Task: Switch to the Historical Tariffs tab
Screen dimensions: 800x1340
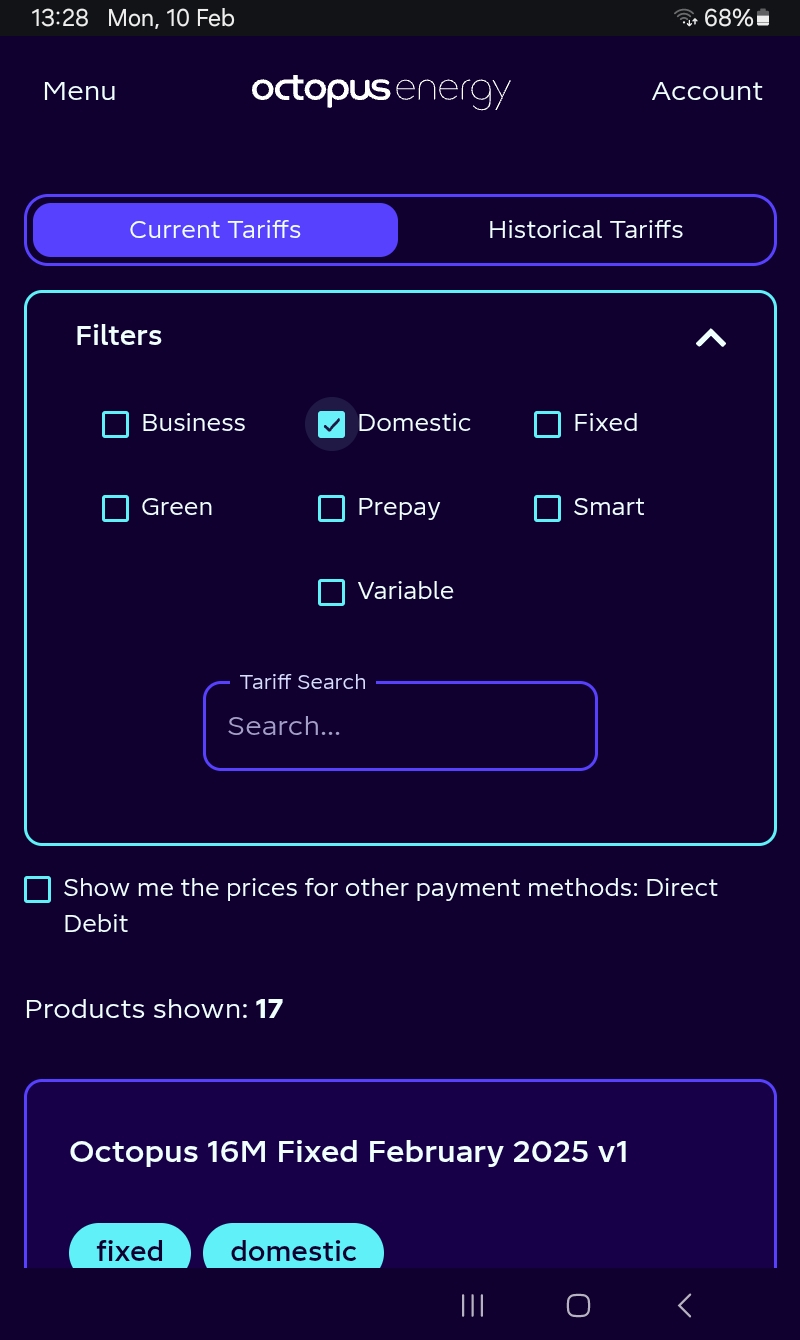Action: [x=585, y=230]
